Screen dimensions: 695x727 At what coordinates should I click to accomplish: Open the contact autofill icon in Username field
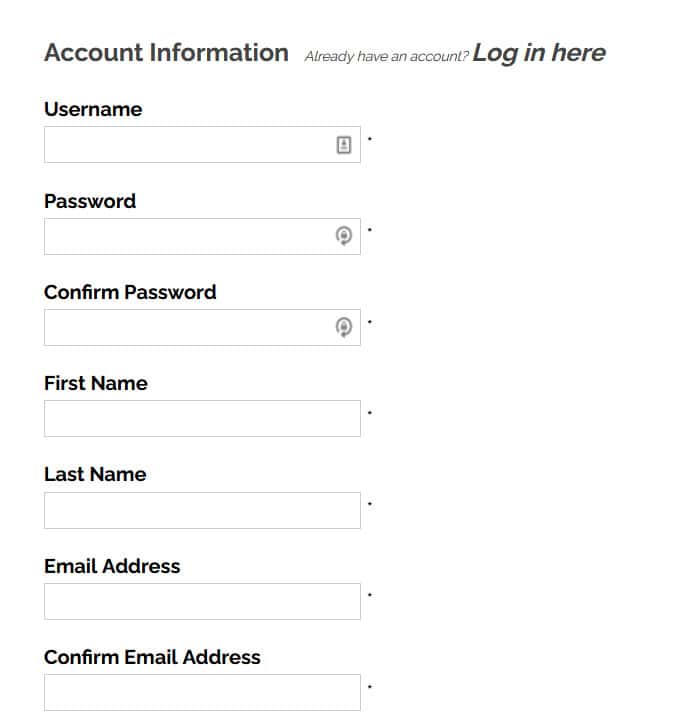coord(344,145)
